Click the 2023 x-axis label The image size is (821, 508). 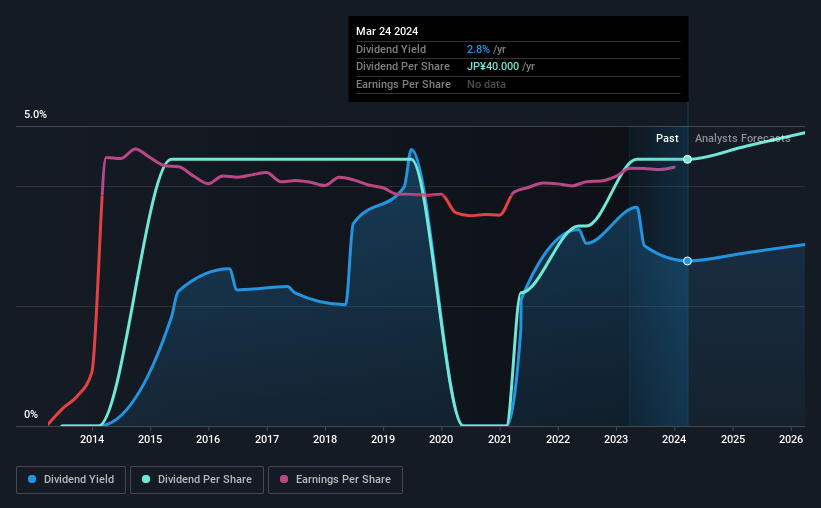(616, 439)
